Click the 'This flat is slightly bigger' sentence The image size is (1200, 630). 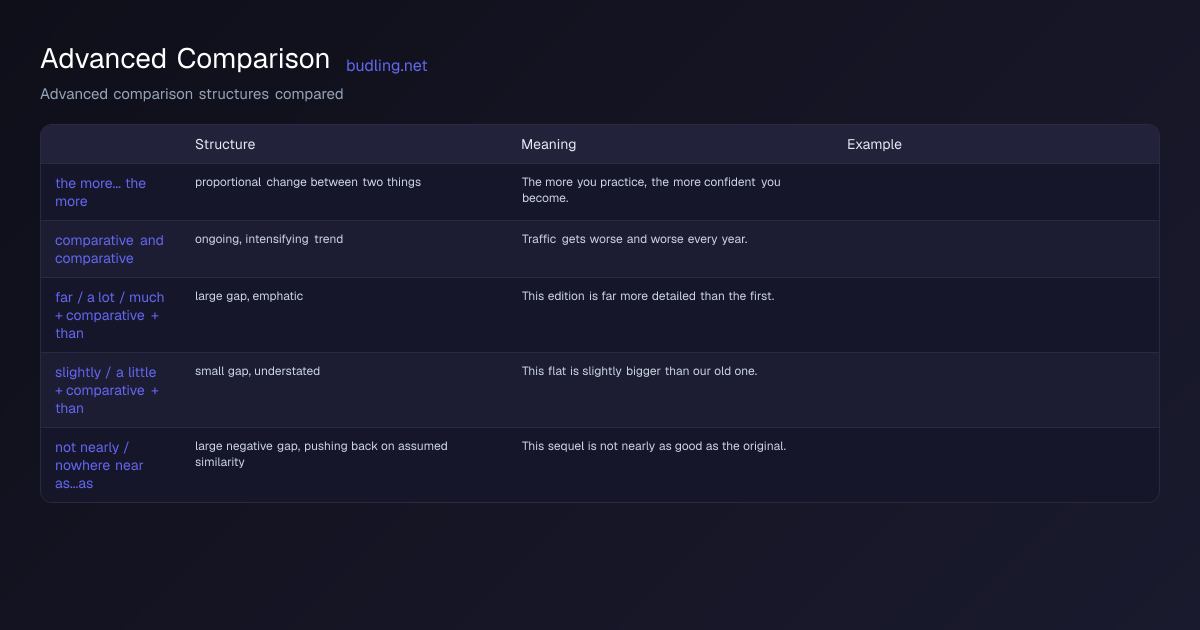(639, 371)
